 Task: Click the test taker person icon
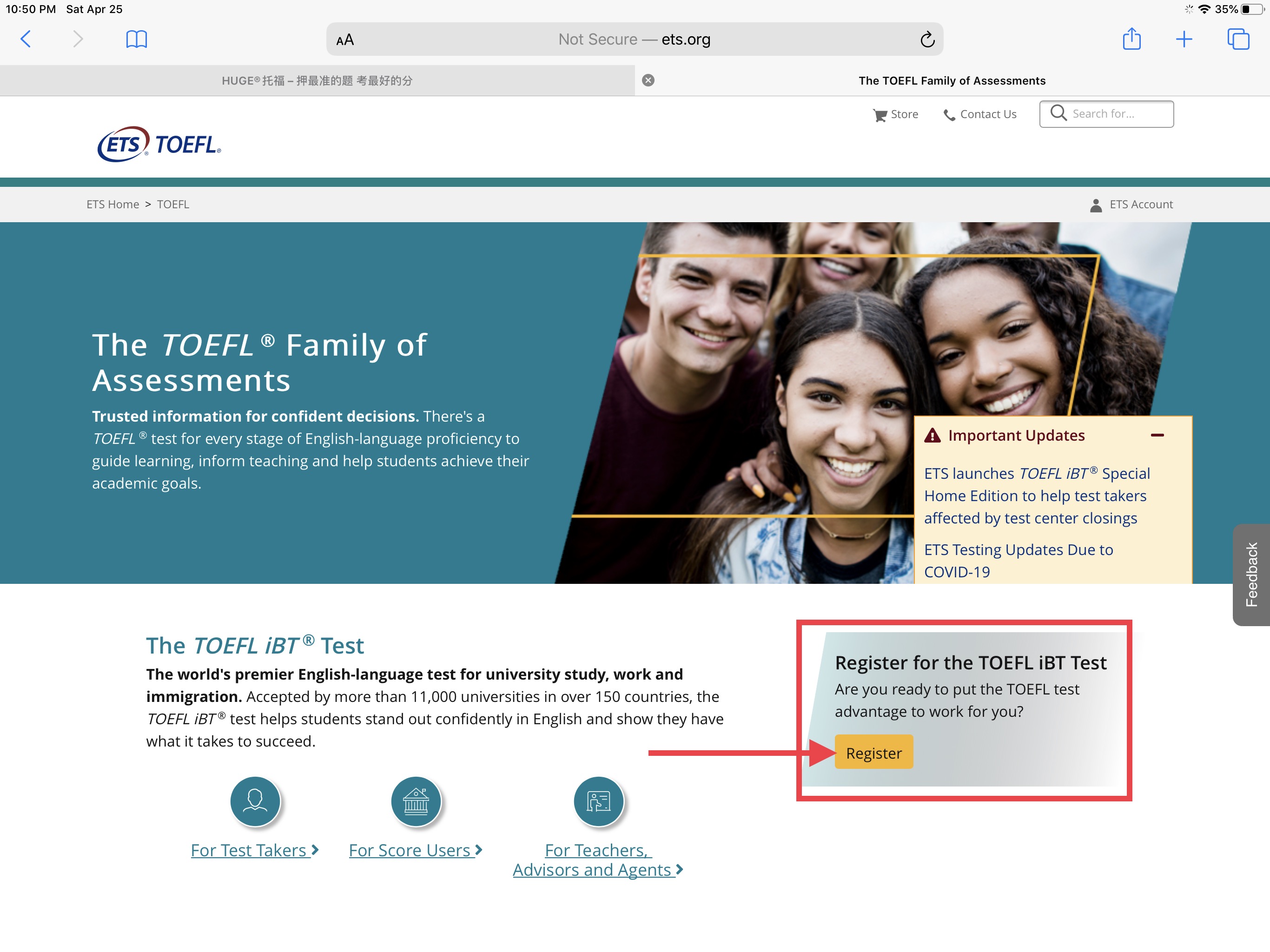click(256, 801)
